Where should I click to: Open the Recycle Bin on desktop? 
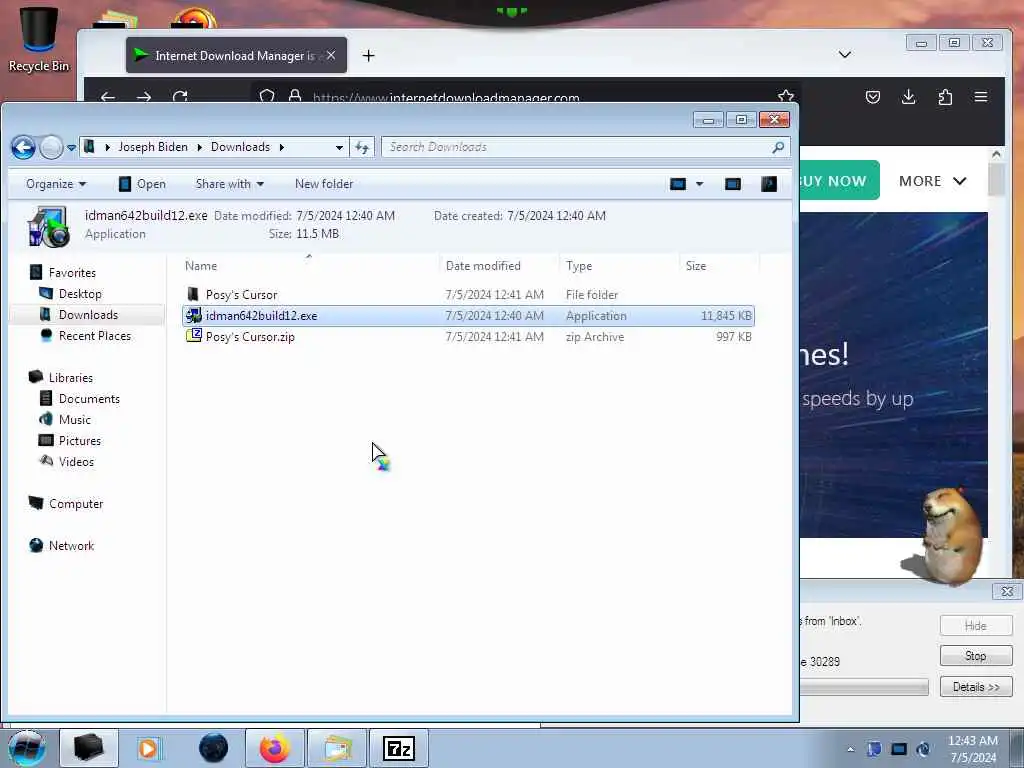coord(39,39)
